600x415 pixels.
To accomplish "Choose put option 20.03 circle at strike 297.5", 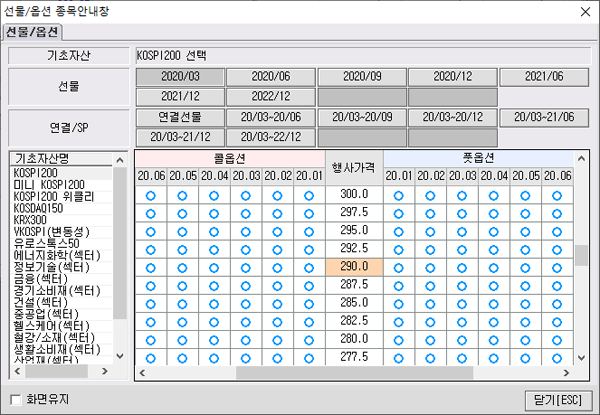I will click(x=462, y=213).
